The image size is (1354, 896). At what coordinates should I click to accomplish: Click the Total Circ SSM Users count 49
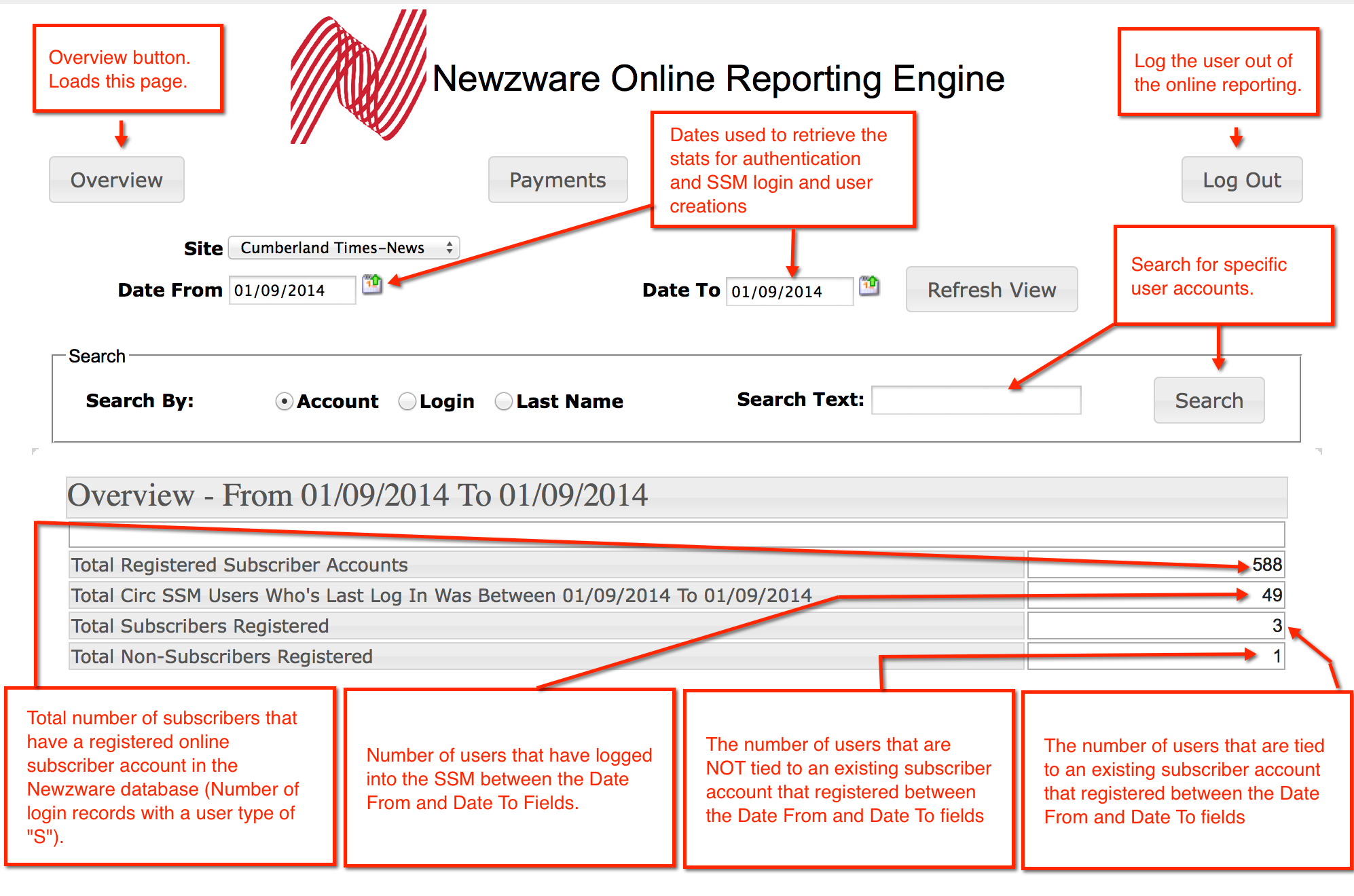coord(1271,595)
